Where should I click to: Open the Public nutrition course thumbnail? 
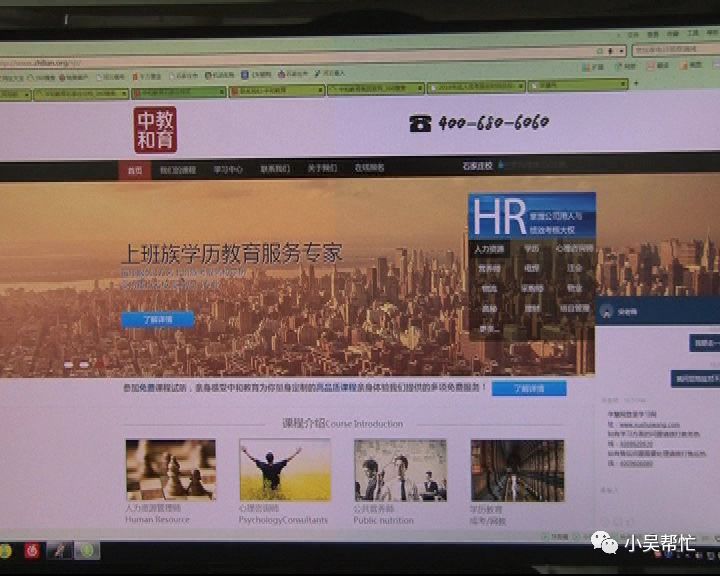point(400,470)
